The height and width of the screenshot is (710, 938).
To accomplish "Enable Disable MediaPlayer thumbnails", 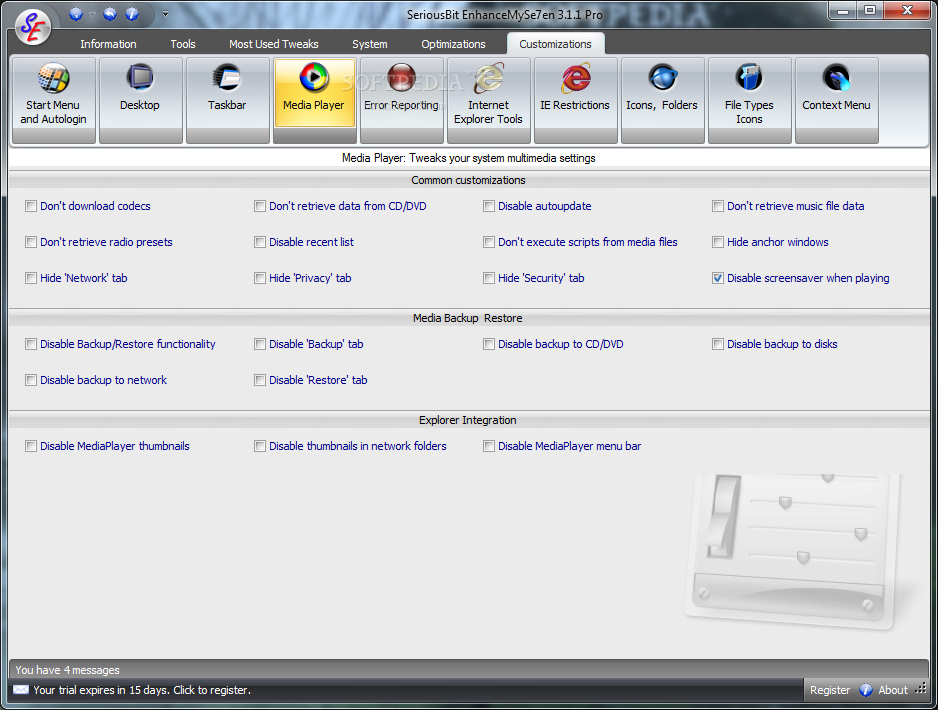I will click(x=31, y=446).
